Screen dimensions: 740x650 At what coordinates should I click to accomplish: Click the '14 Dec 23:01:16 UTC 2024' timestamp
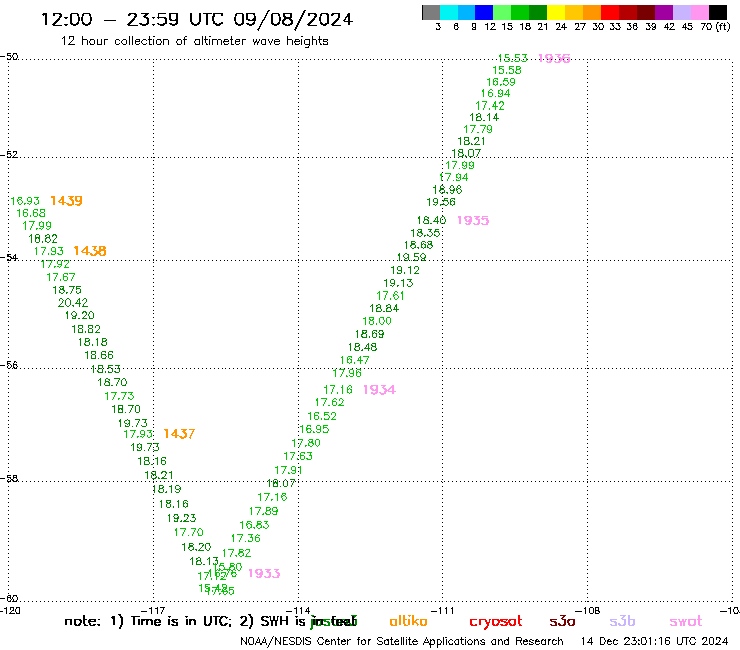[655, 641]
